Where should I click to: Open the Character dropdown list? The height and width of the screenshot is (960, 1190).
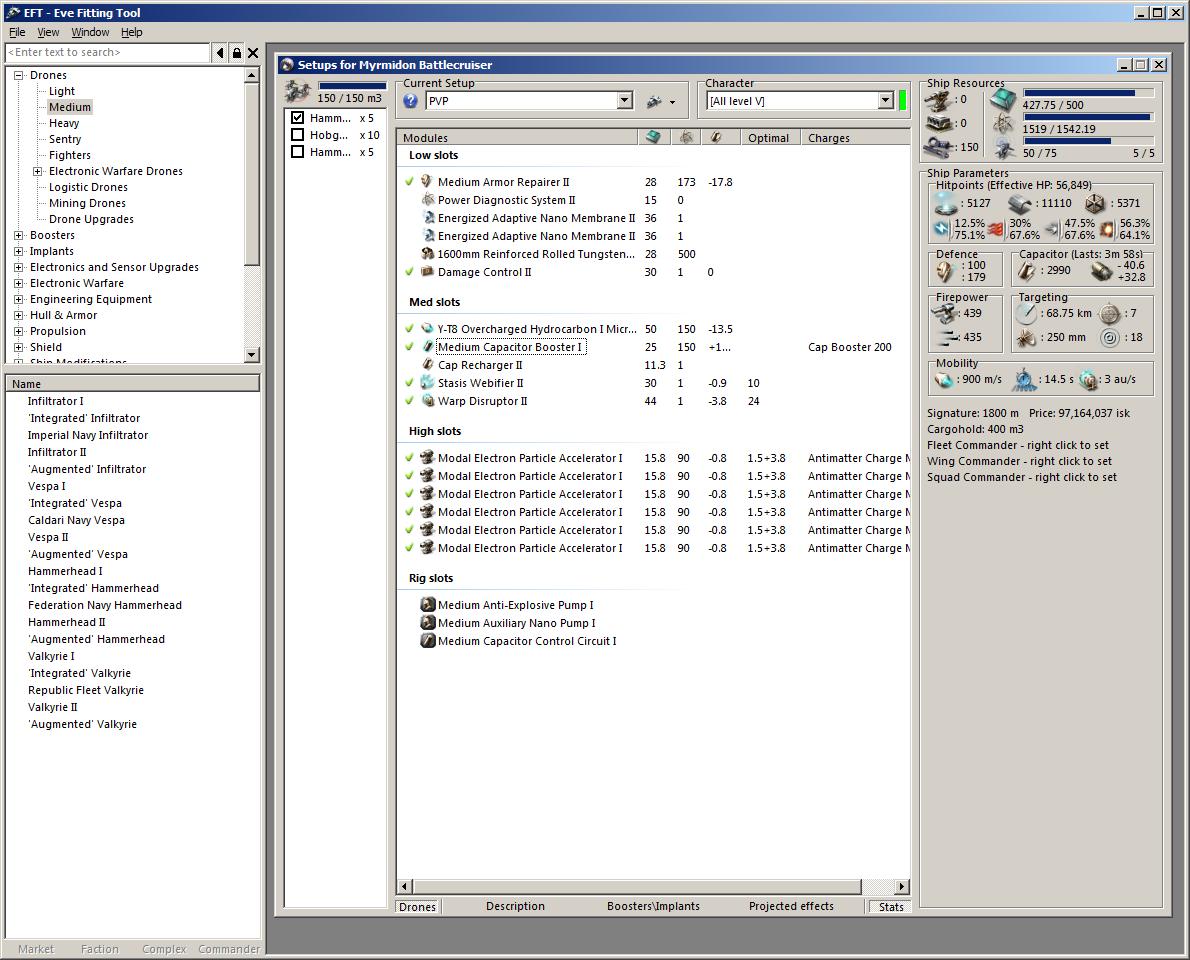885,101
